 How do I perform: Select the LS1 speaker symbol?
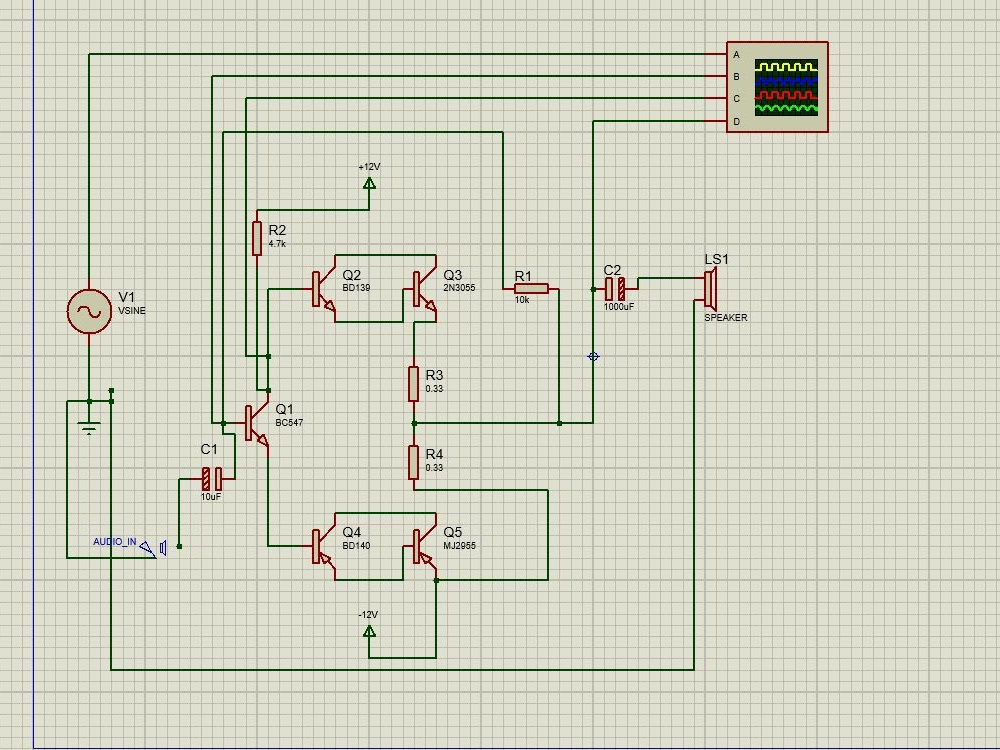point(711,289)
